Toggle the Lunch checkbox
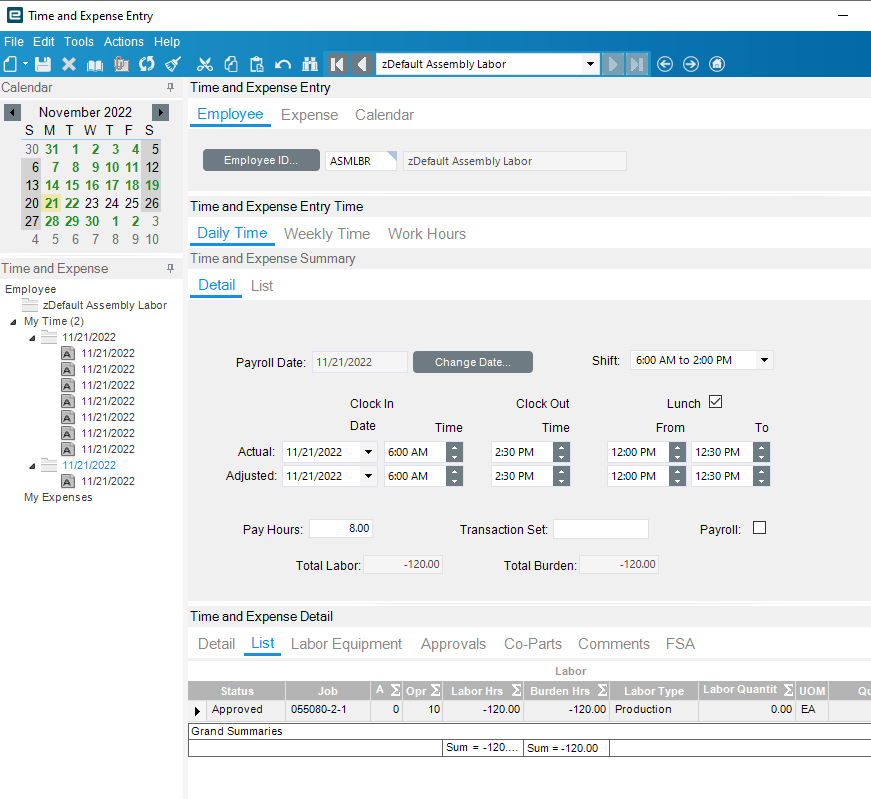 (715, 402)
